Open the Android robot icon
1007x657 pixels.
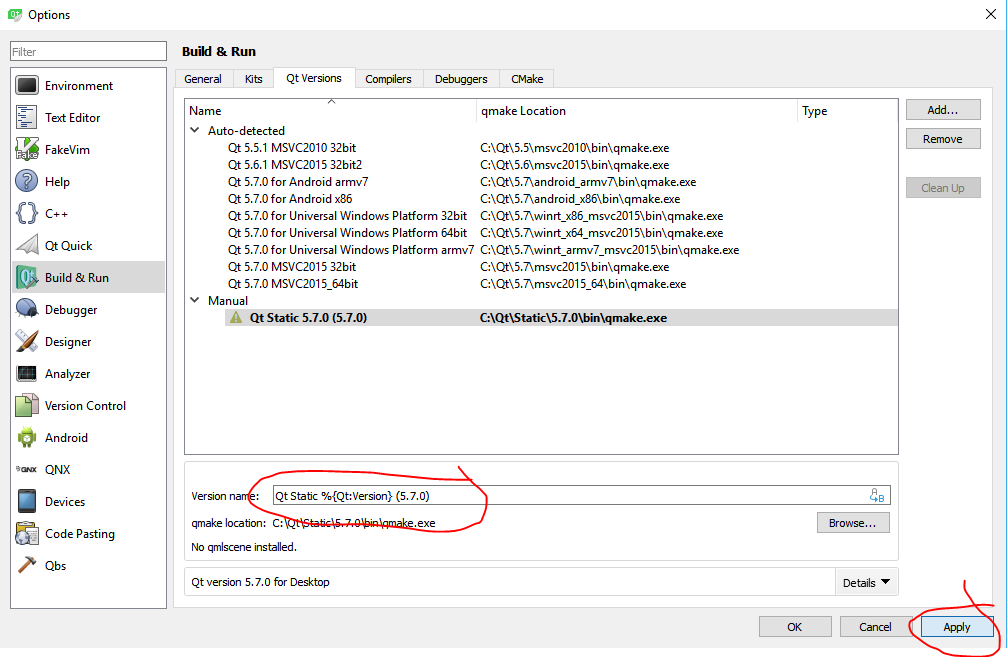(x=26, y=437)
